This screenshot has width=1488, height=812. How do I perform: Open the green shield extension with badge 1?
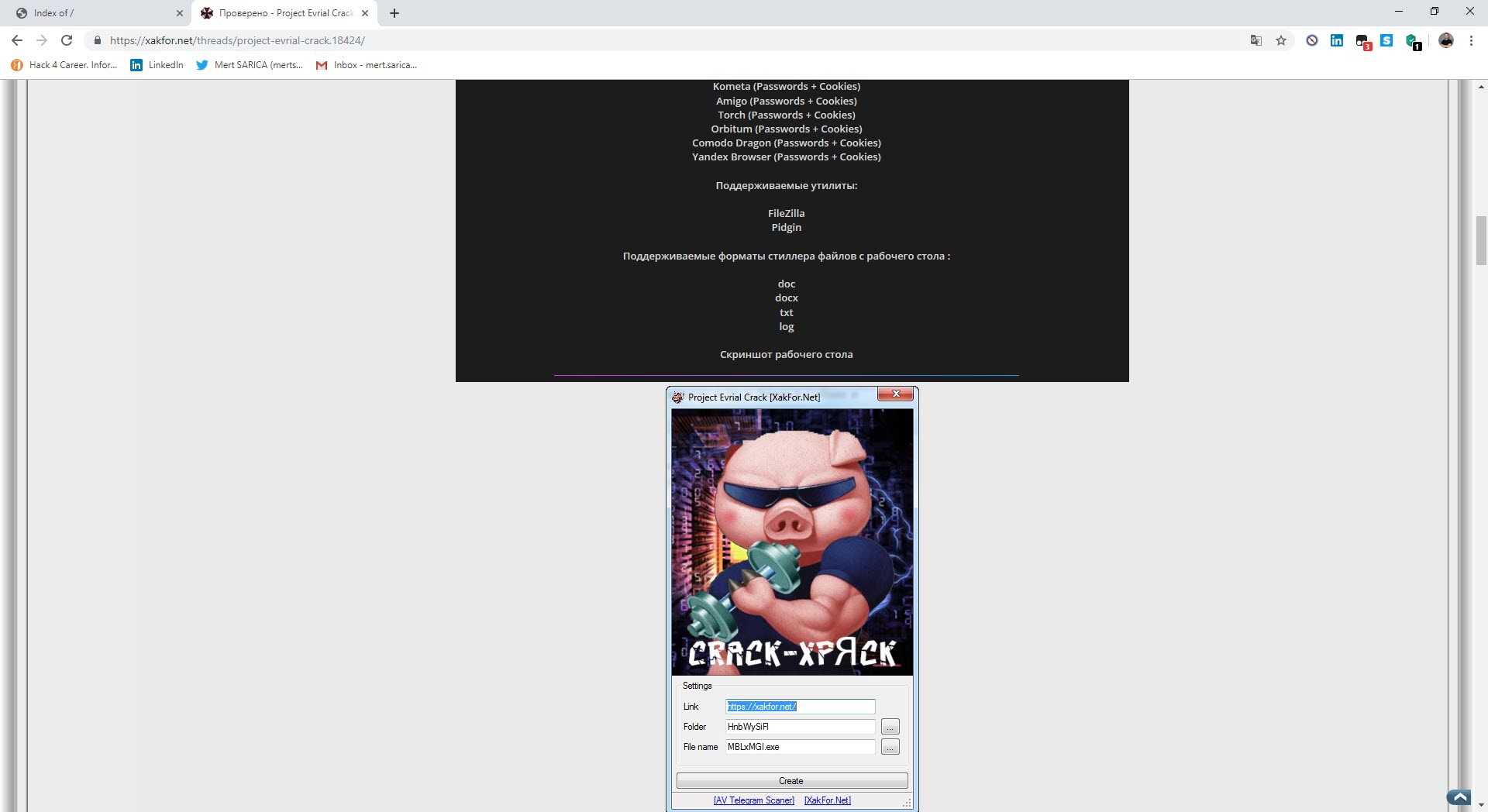tap(1413, 42)
